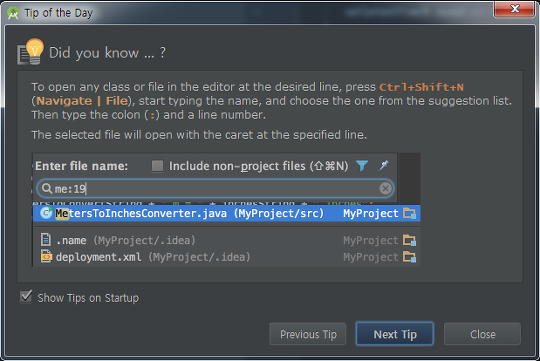Click the Enter file name label
The height and width of the screenshot is (361, 540).
click(x=82, y=166)
